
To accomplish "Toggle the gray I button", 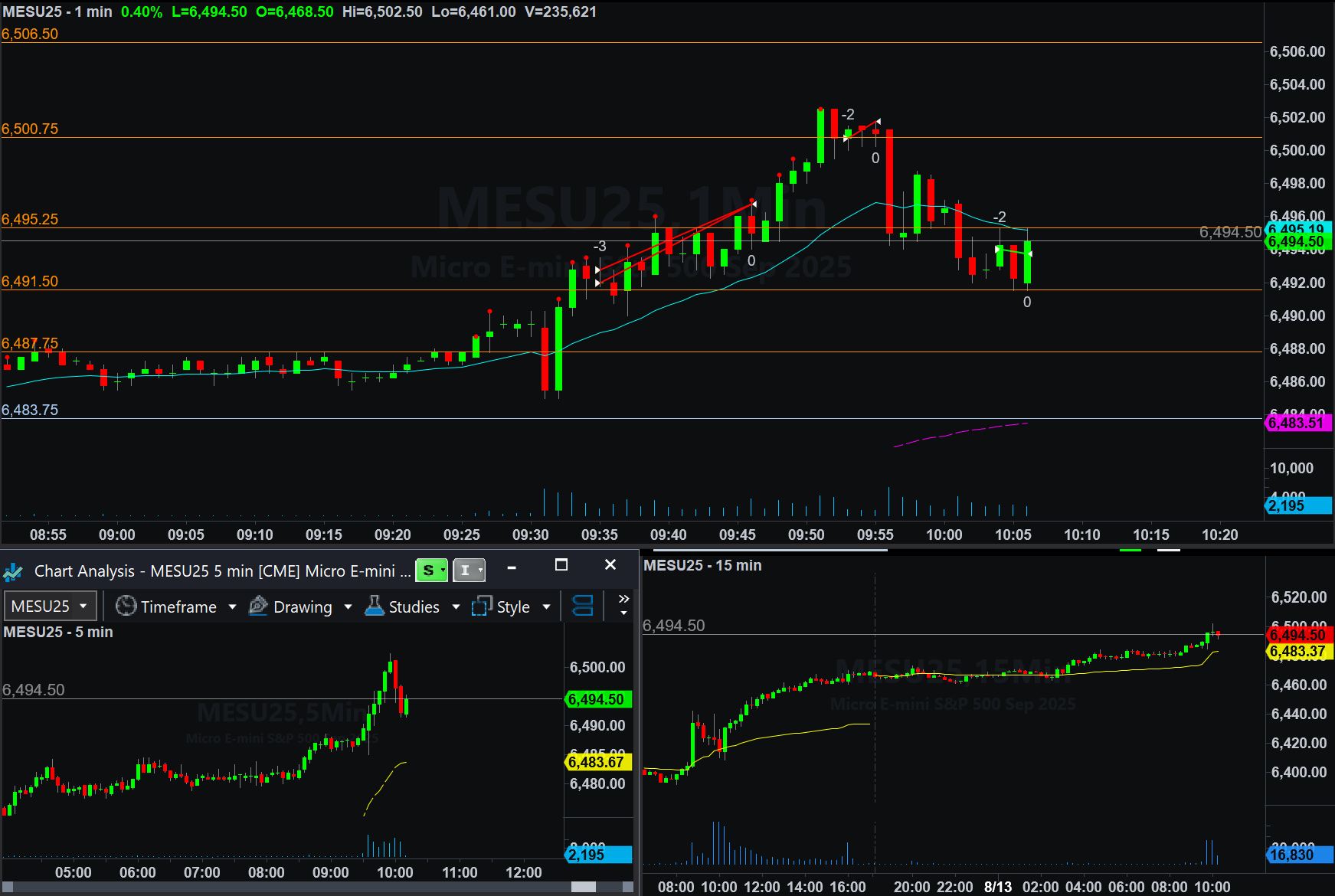I will 469,571.
